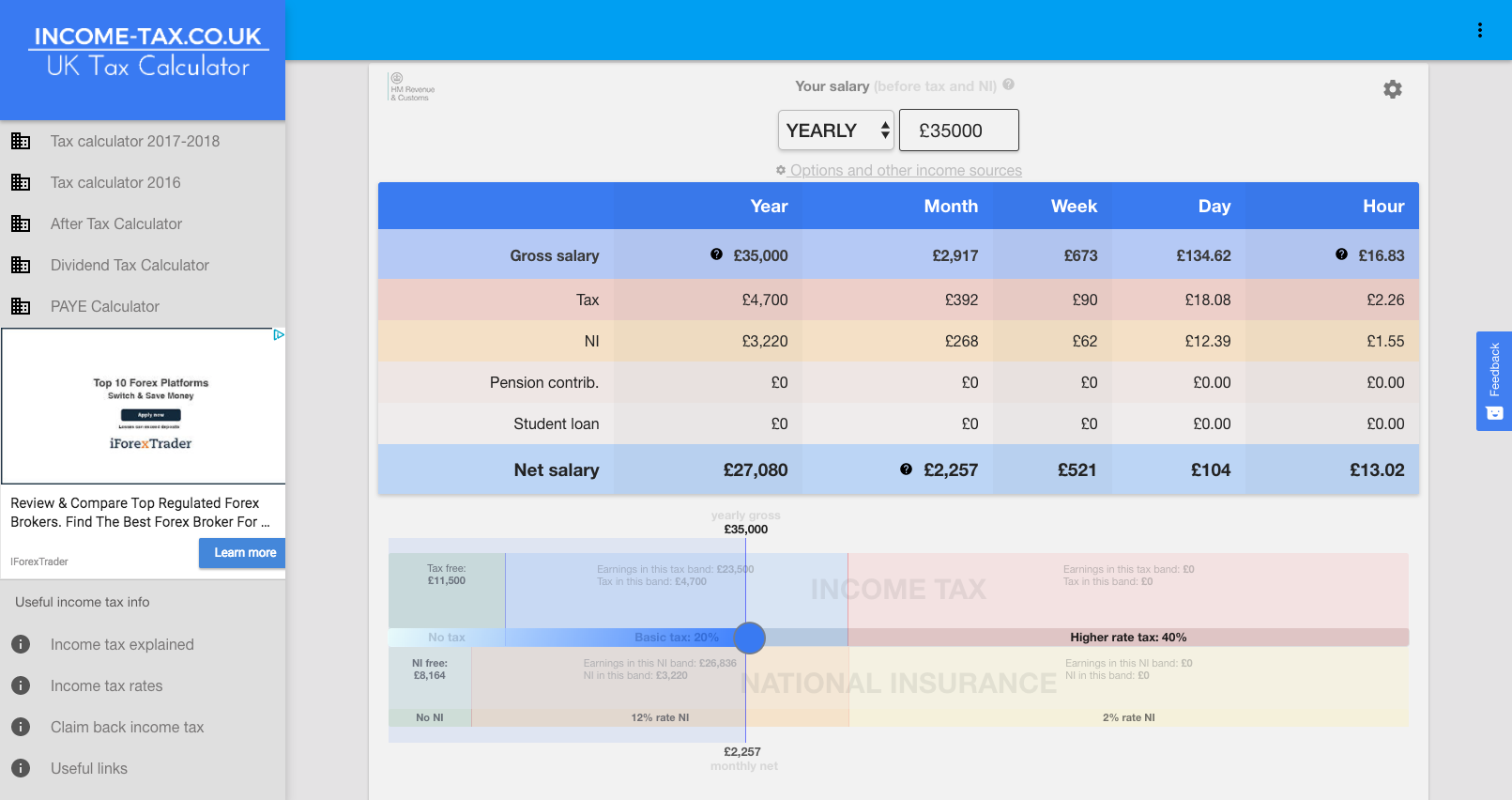
Task: Open the three-dot overflow menu
Action: [x=1480, y=30]
